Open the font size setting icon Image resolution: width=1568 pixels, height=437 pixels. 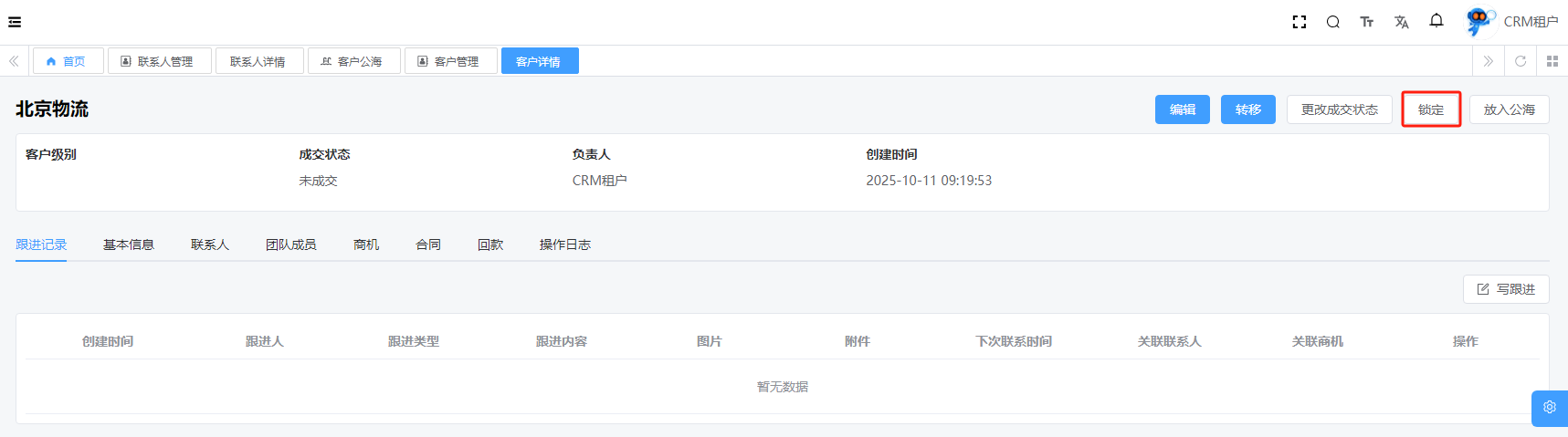click(1366, 22)
